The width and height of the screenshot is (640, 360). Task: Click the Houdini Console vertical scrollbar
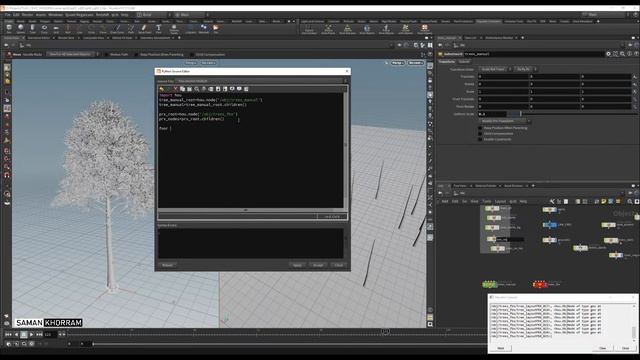[634, 323]
